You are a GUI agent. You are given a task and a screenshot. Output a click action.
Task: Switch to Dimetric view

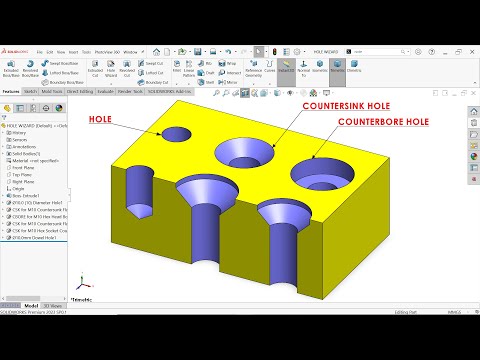(354, 66)
